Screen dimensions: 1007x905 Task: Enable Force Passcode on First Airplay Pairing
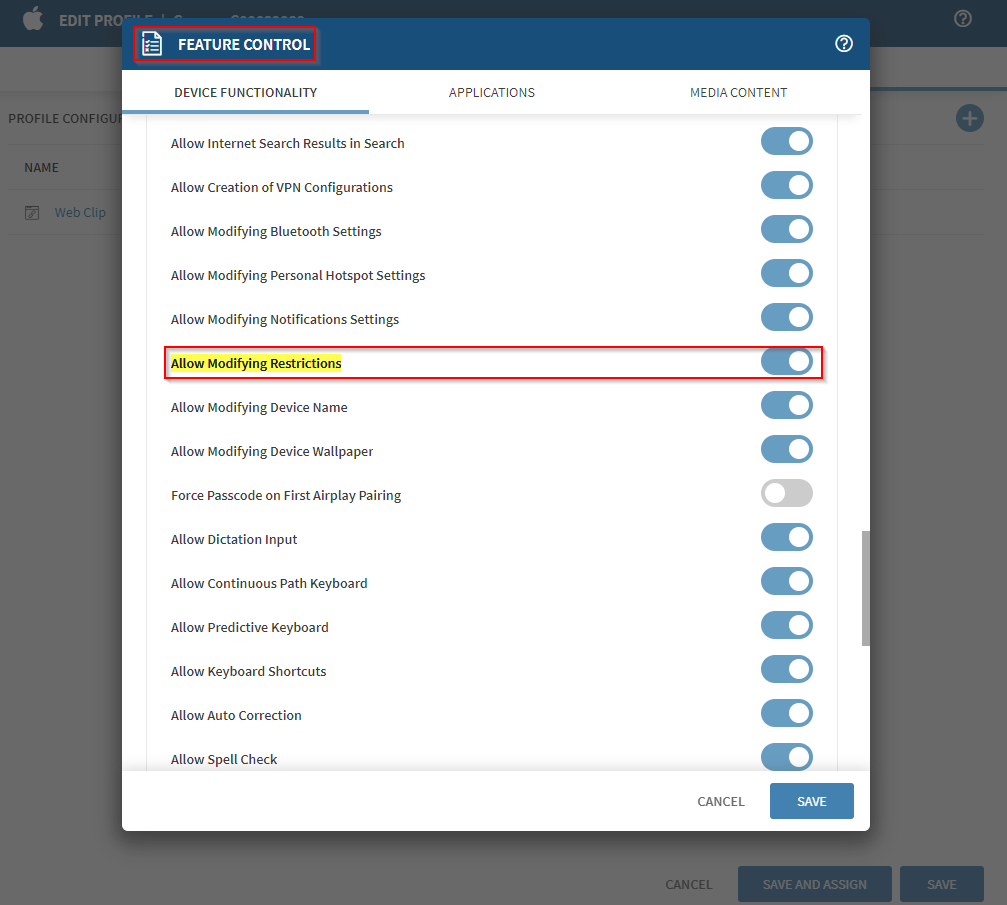tap(786, 494)
